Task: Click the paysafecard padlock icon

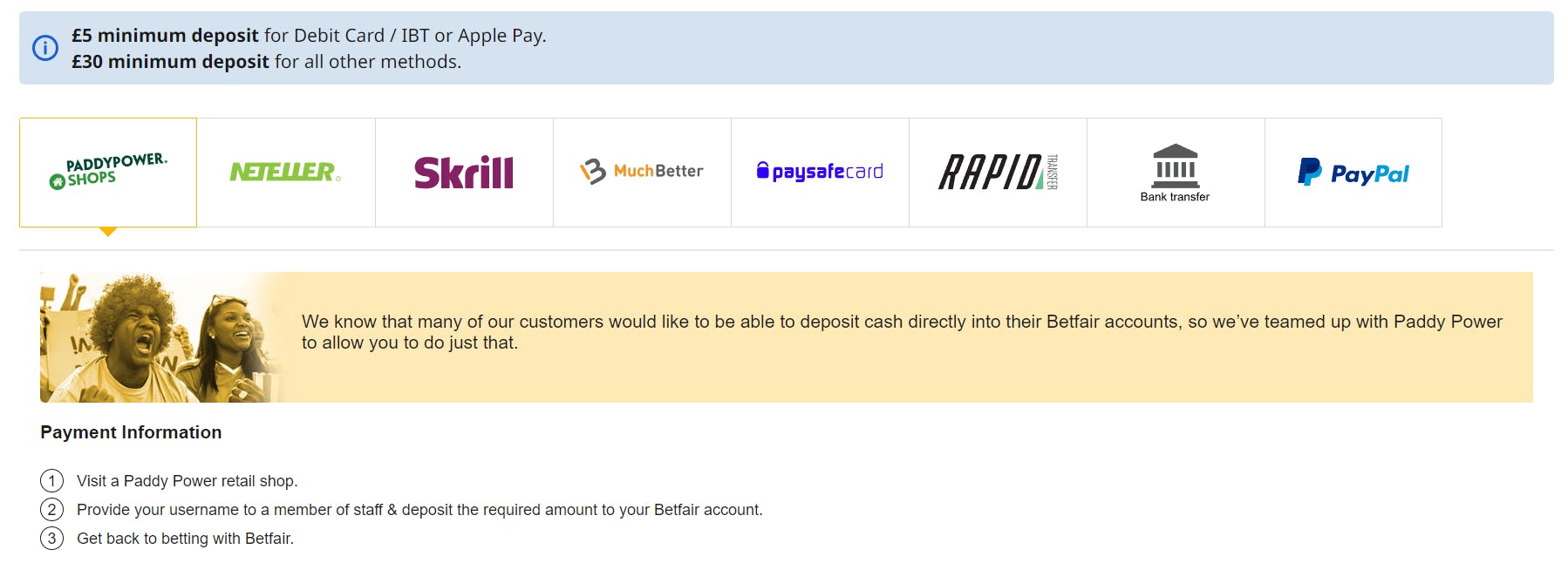Action: (763, 171)
